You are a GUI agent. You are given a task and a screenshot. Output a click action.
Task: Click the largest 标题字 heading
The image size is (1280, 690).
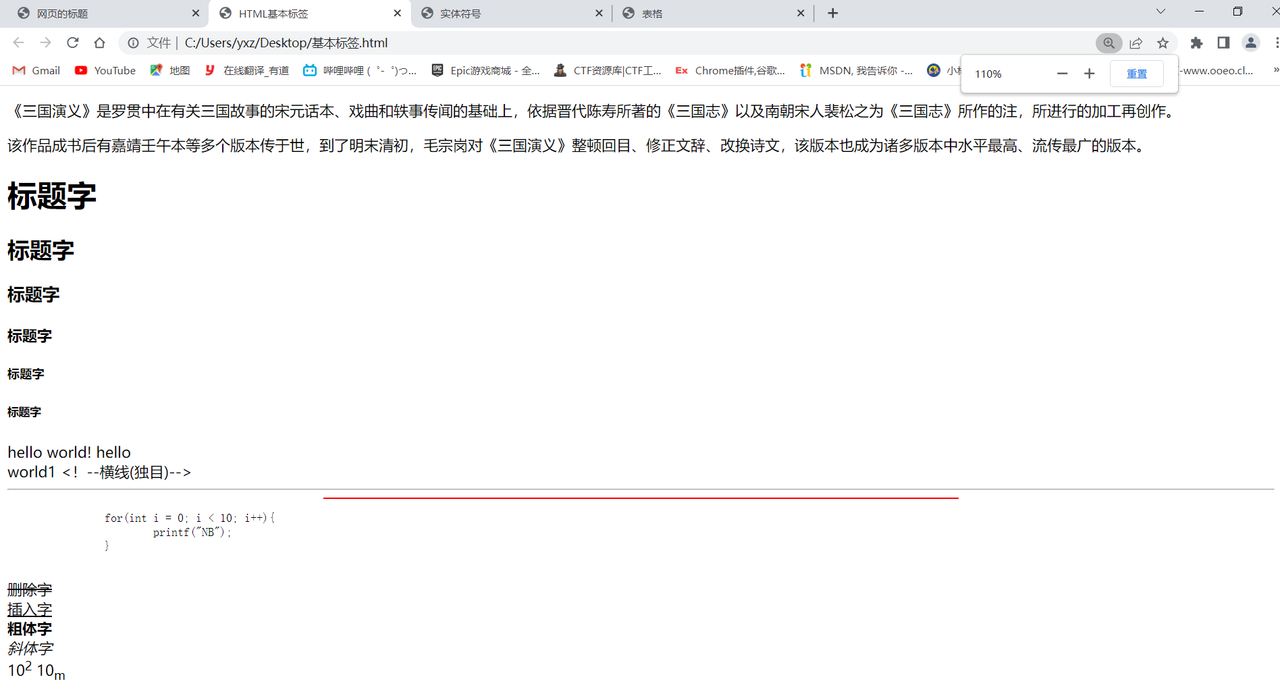click(x=52, y=196)
